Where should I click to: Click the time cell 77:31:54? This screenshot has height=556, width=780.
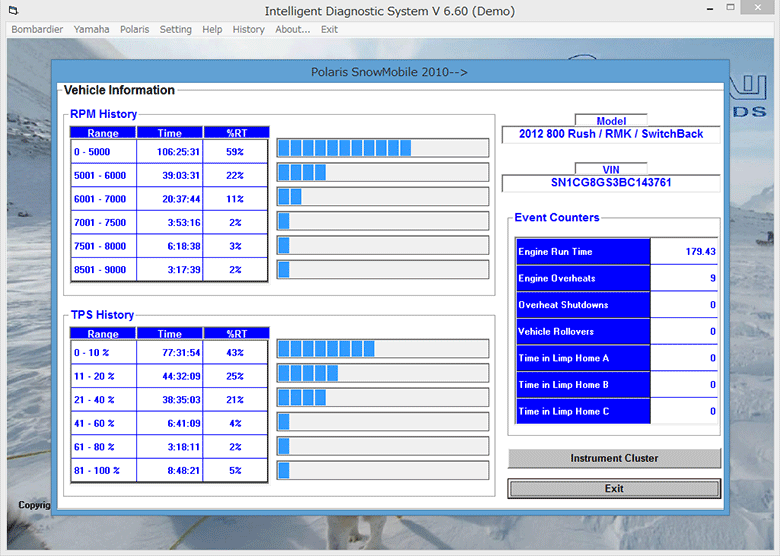tap(170, 353)
